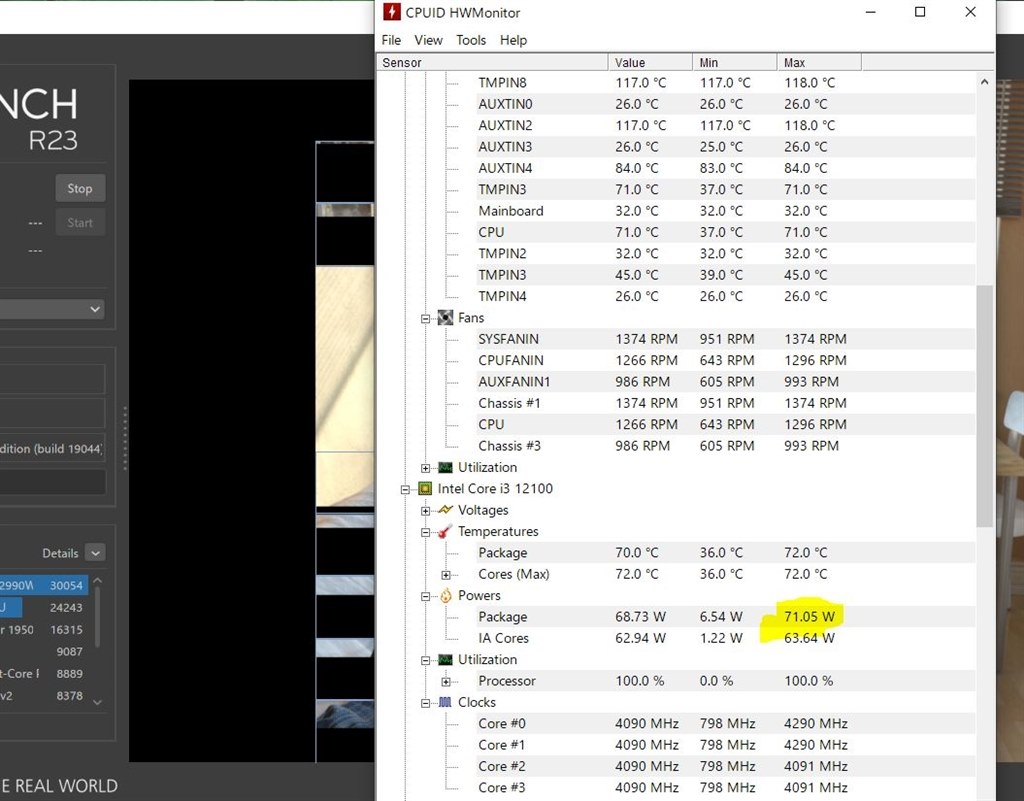This screenshot has height=801, width=1024.
Task: Select the Chassis #3 fan row
Action: pyautogui.click(x=726, y=446)
